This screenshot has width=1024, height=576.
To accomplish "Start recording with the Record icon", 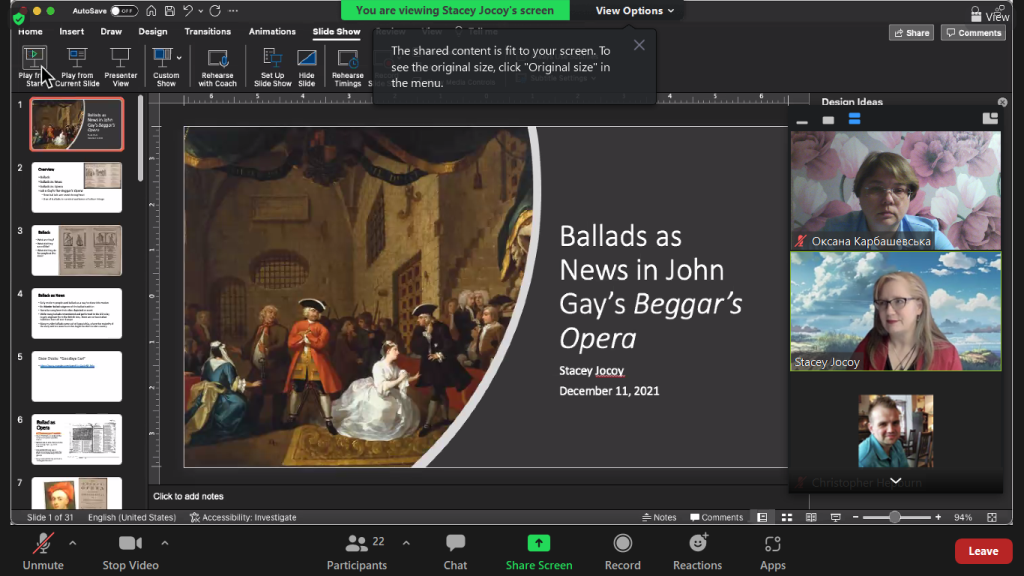I will (x=622, y=544).
